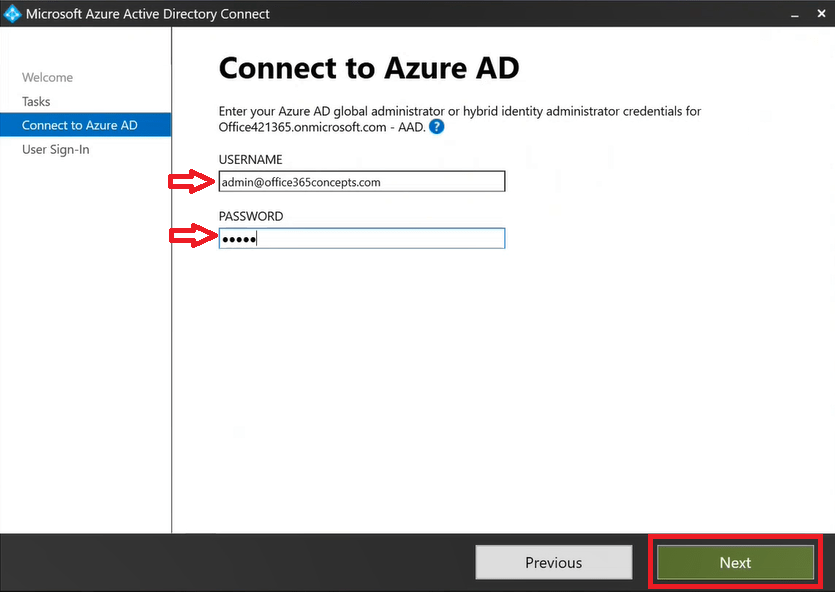Click the USERNAME field label

250,160
